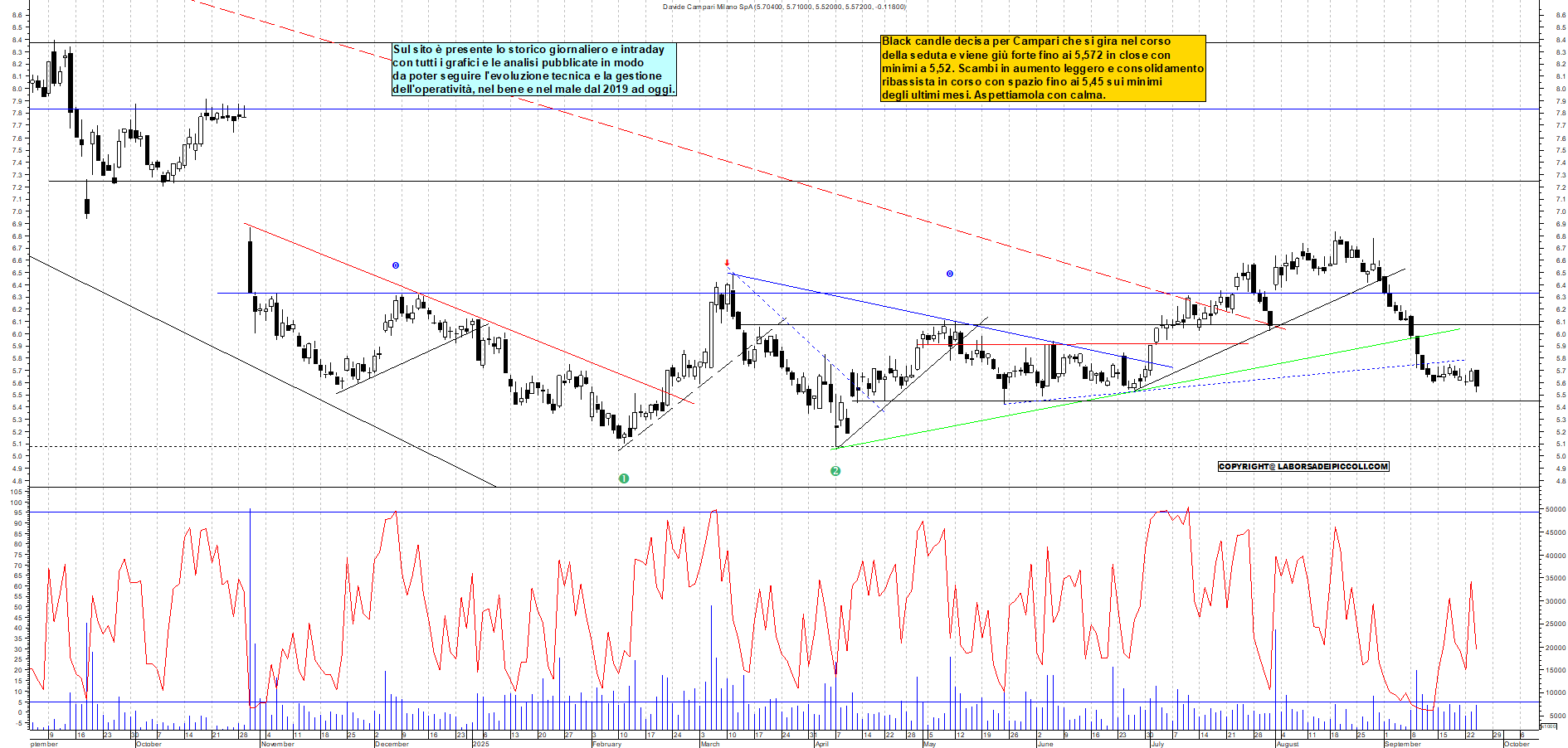Viewport: 1568px width, 748px height.
Task: Click the 10000 value on volume axis
Action: (1556, 692)
